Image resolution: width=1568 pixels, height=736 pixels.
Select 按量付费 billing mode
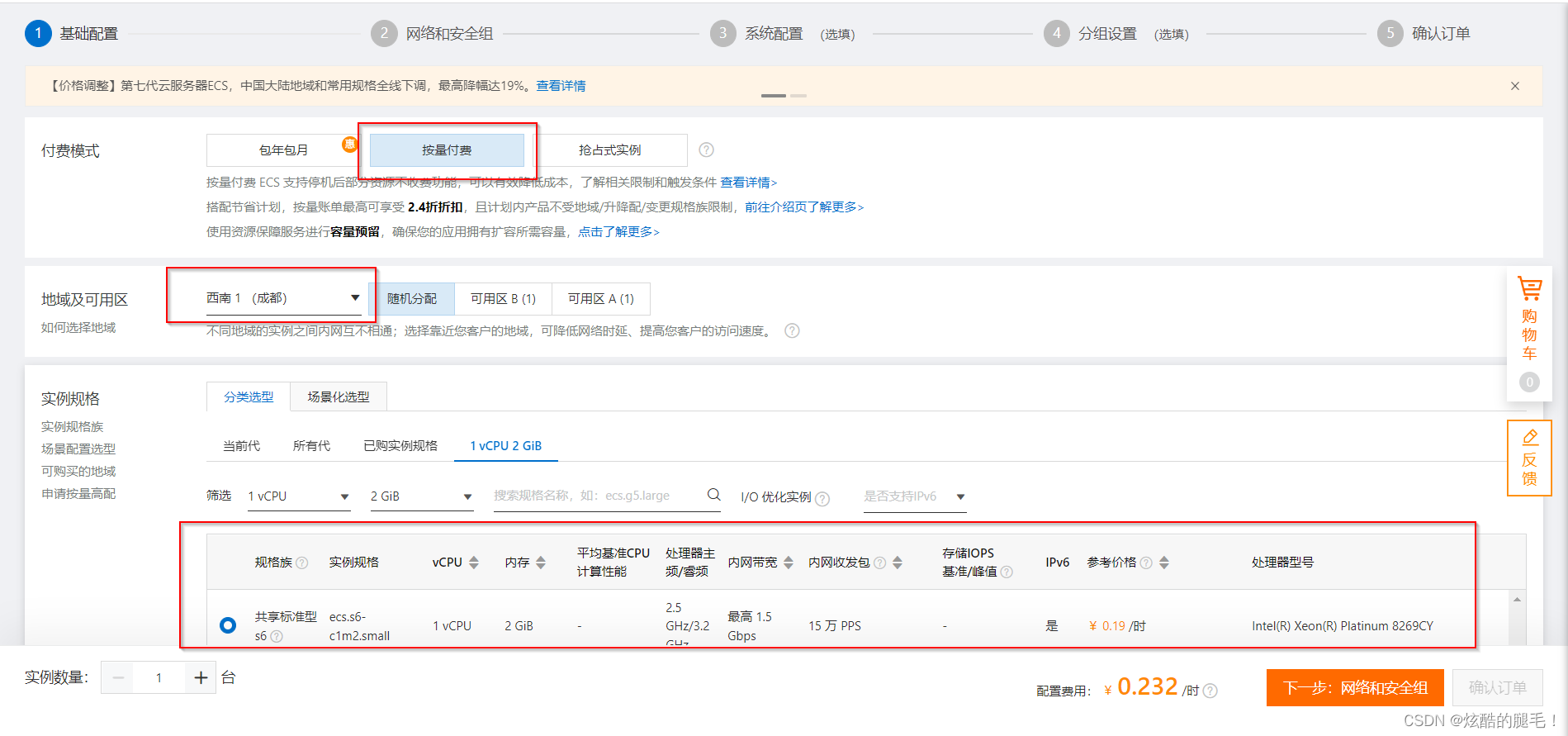(x=447, y=150)
